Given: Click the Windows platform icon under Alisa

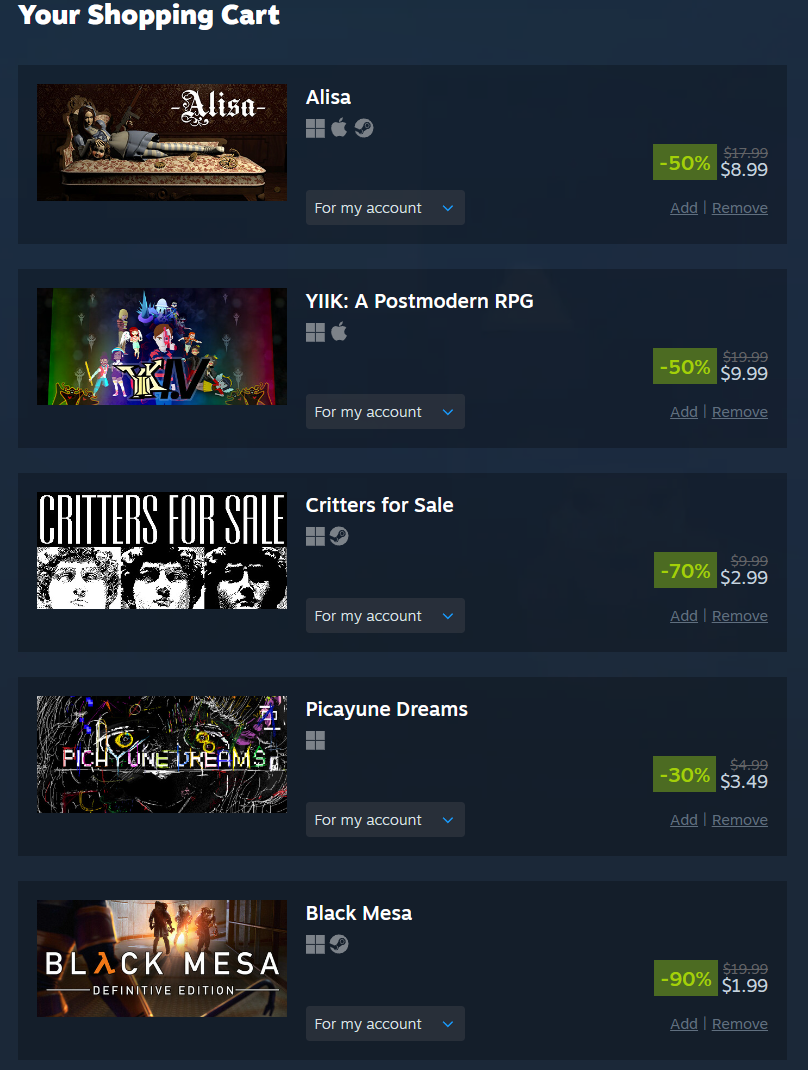Looking at the screenshot, I should [x=315, y=128].
